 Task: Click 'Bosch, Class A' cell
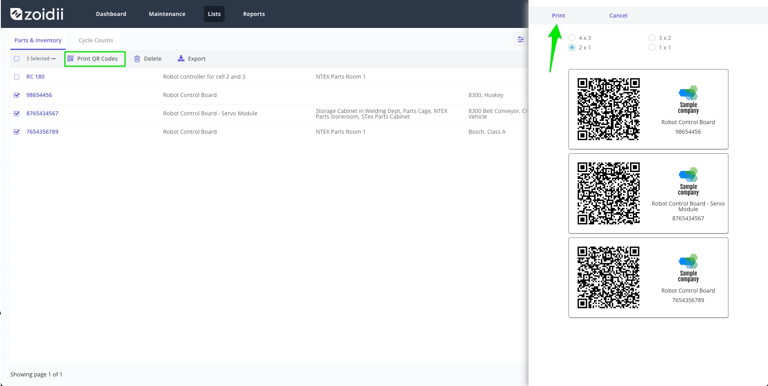pyautogui.click(x=487, y=132)
